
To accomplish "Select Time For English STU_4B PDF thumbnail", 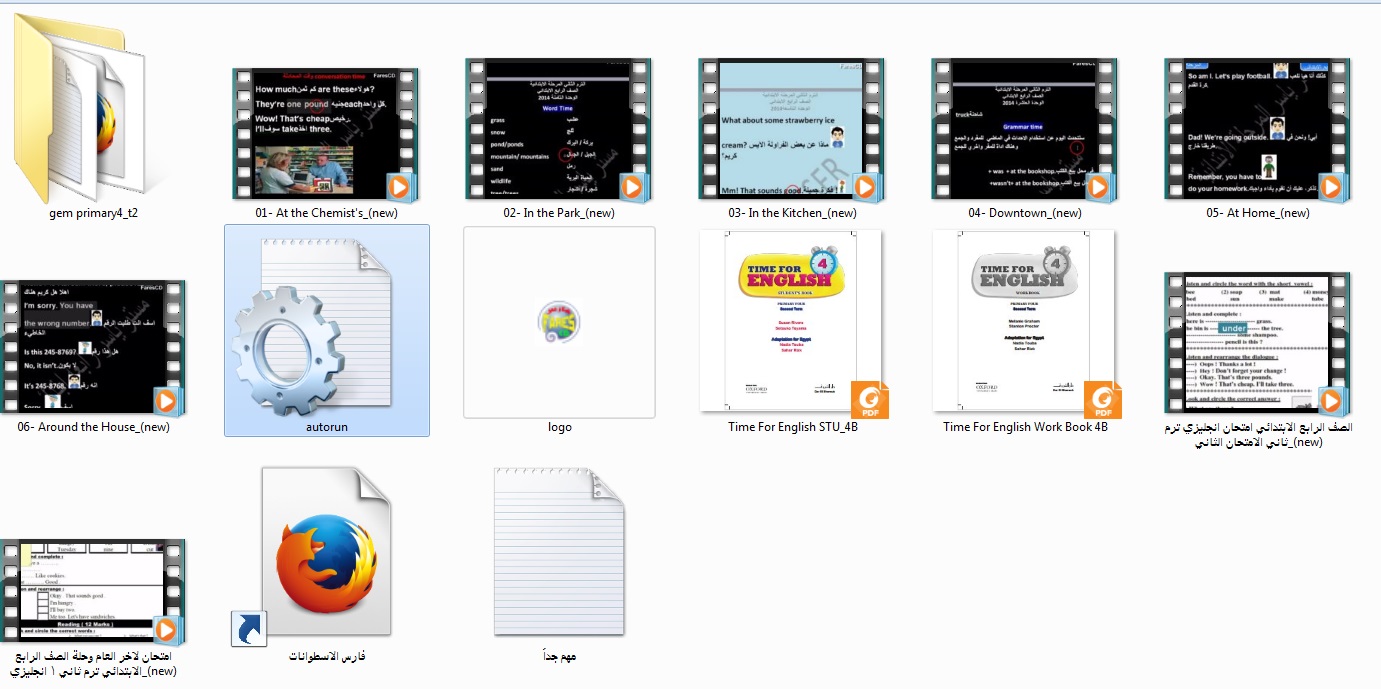I will (792, 322).
